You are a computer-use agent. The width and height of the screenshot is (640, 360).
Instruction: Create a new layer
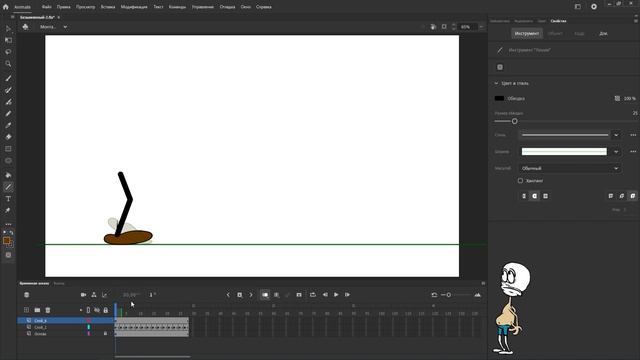click(27, 310)
